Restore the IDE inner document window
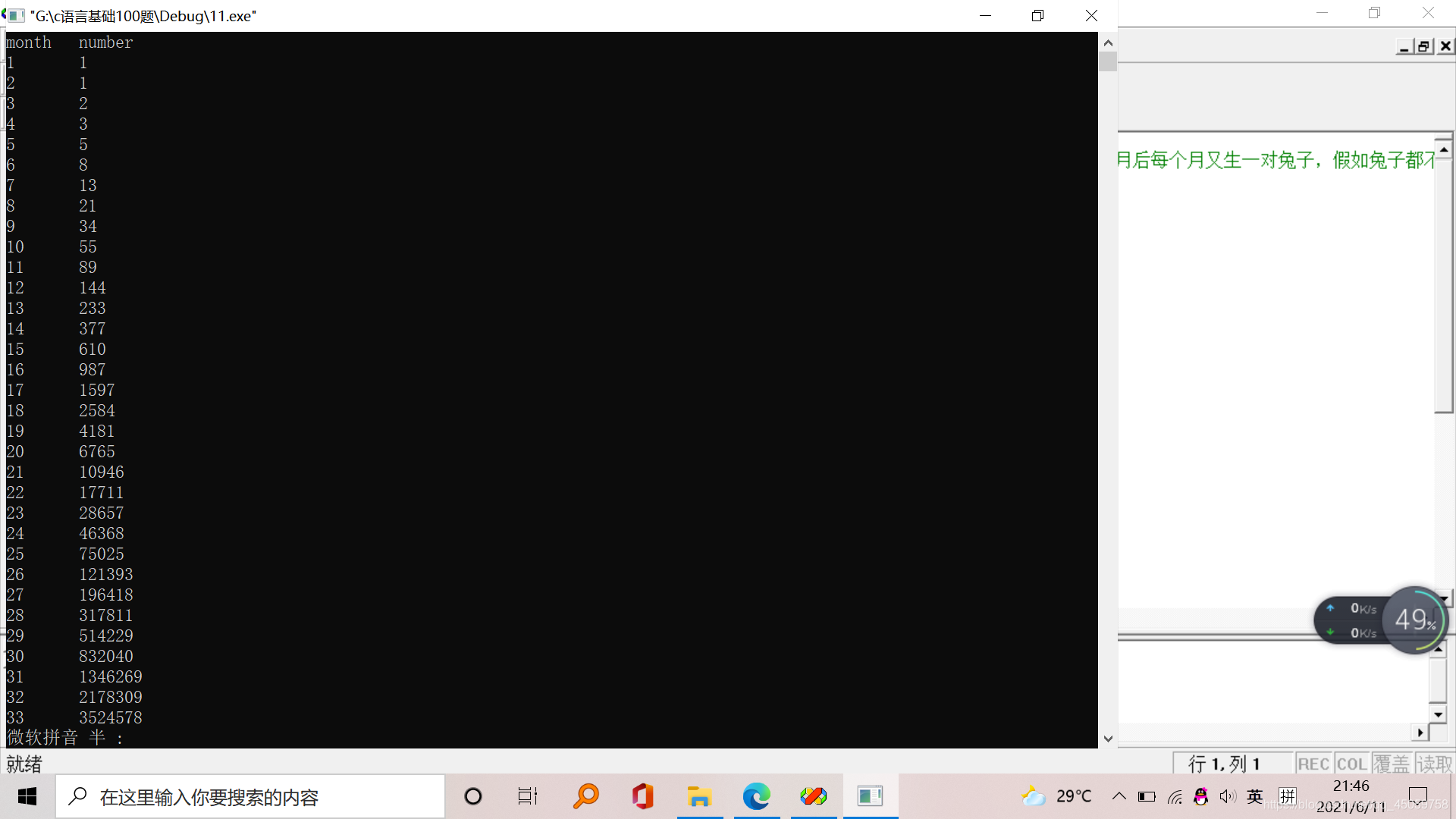The width and height of the screenshot is (1456, 819). 1424,46
